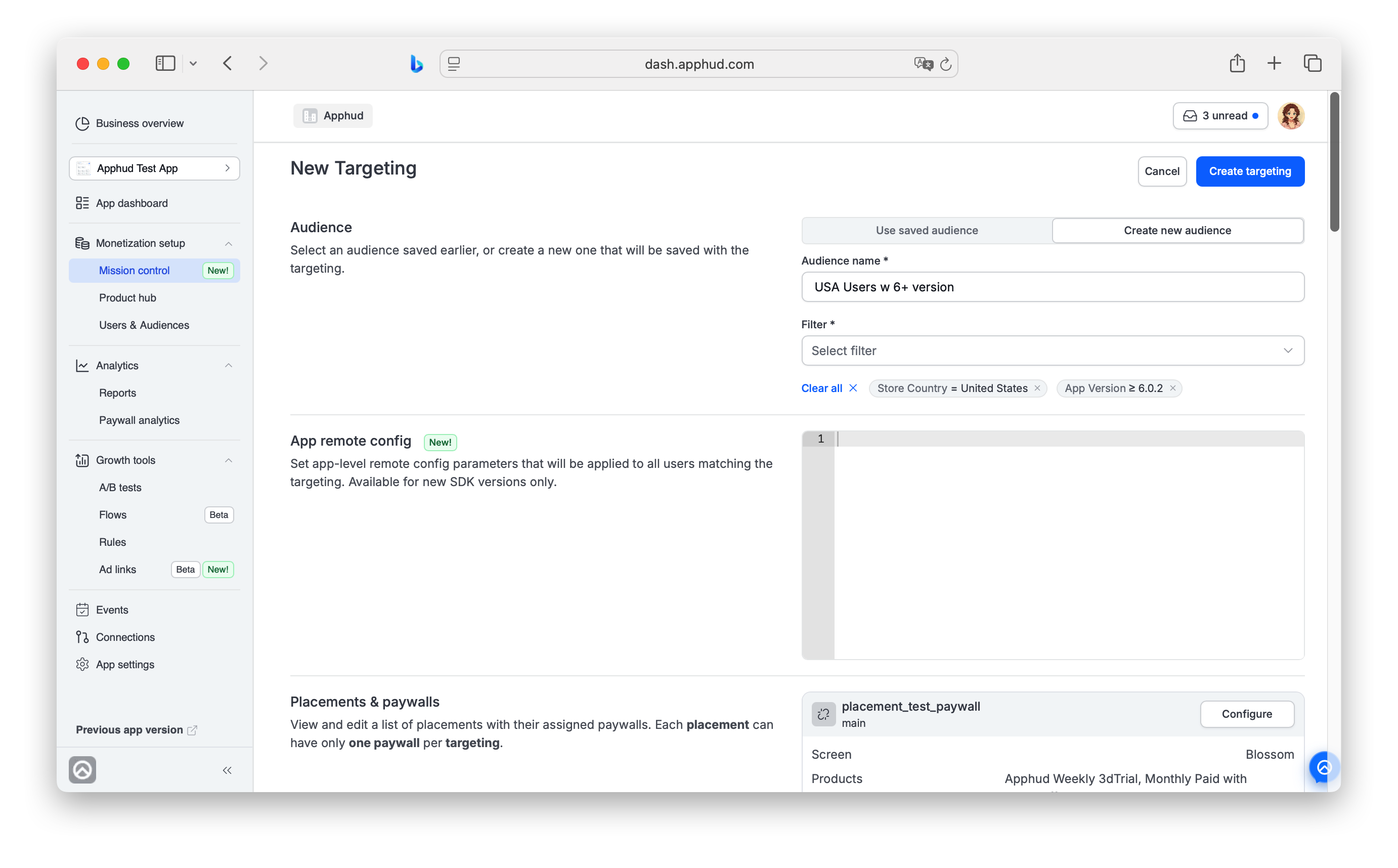Collapse sidebar with double-chevron icon
This screenshot has height=868, width=1398.
coord(227,771)
